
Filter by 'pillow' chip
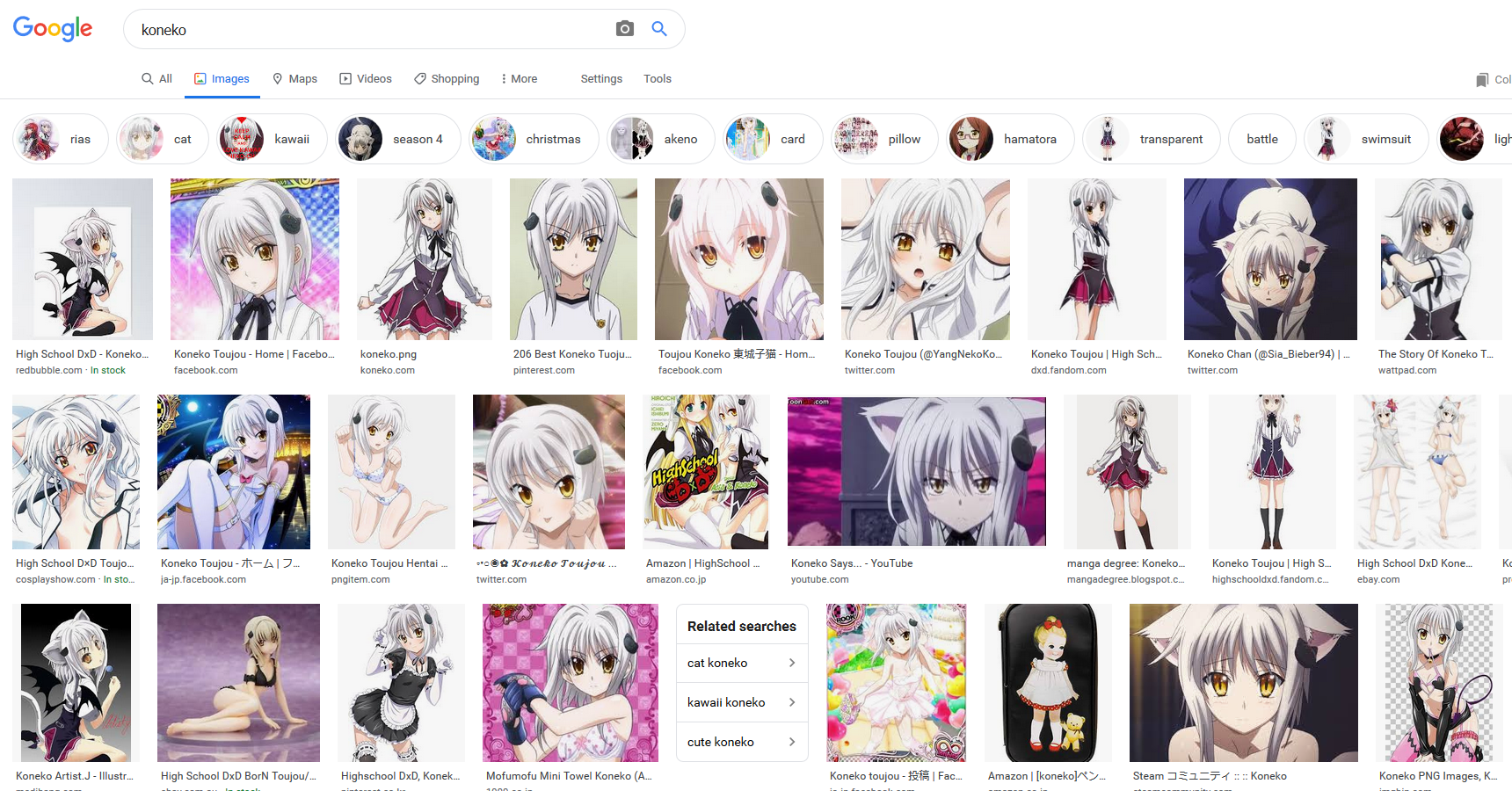884,139
